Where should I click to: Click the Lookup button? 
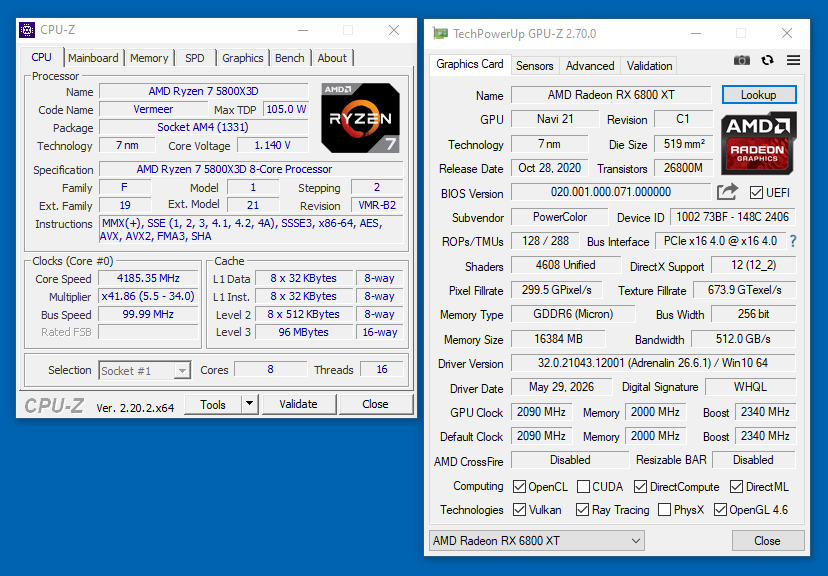click(759, 95)
